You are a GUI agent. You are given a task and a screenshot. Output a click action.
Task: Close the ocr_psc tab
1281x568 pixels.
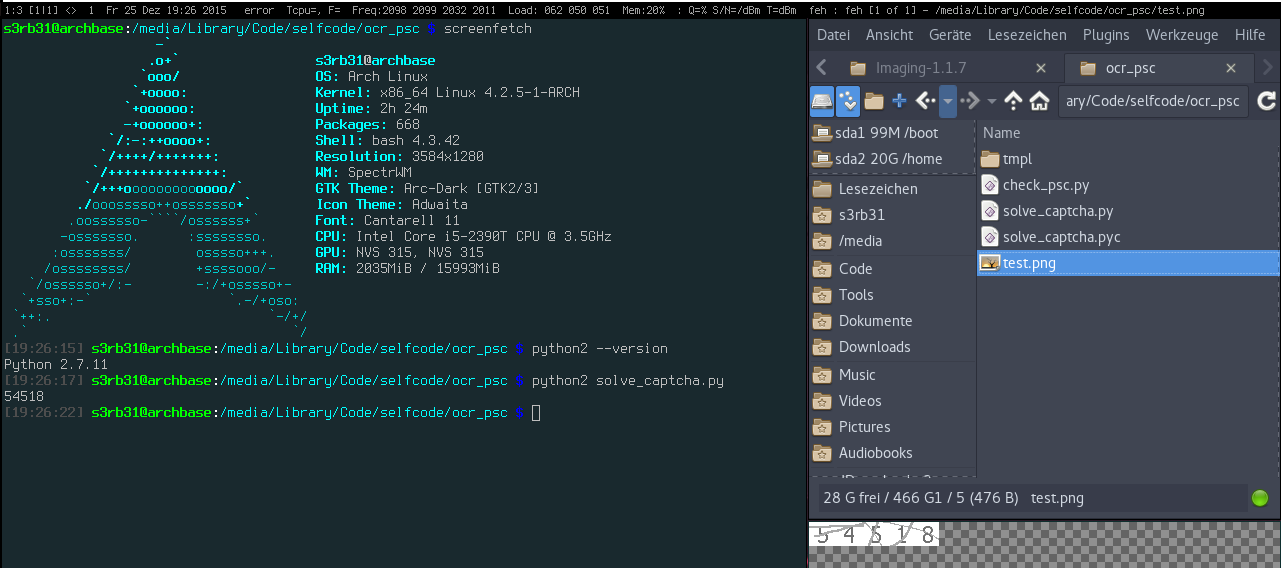[x=1231, y=68]
